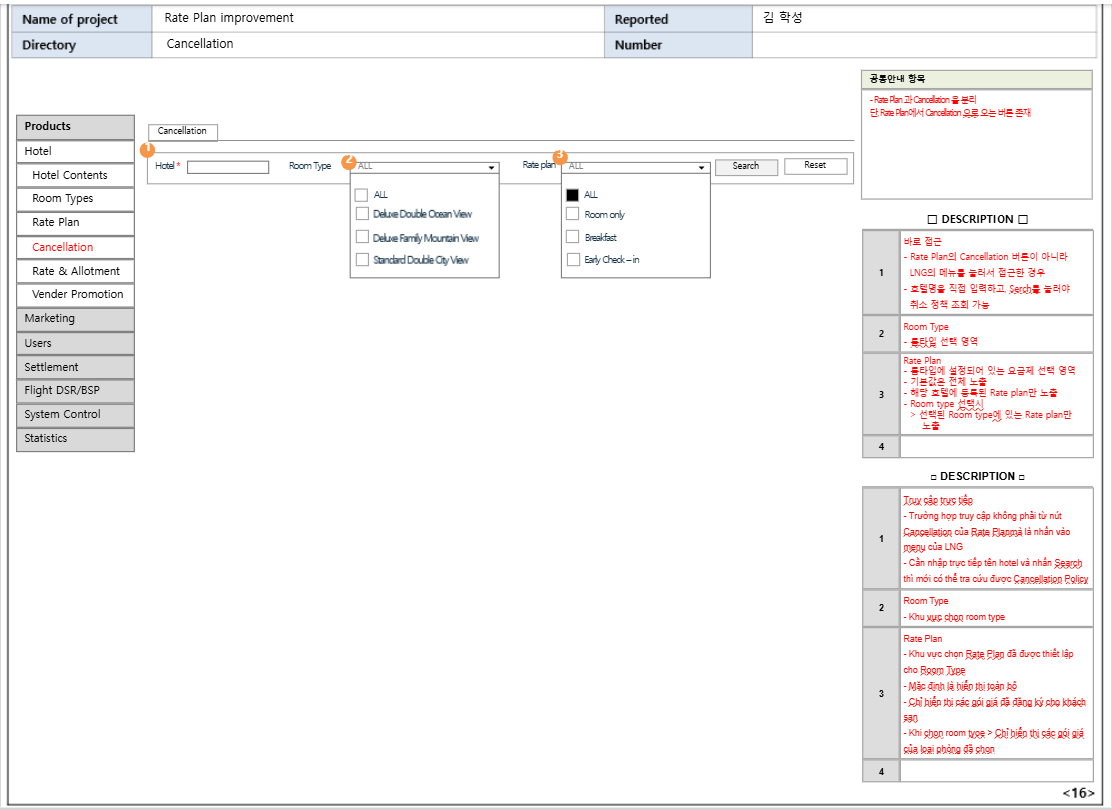Open the Room Type dropdown arrow

tap(492, 168)
